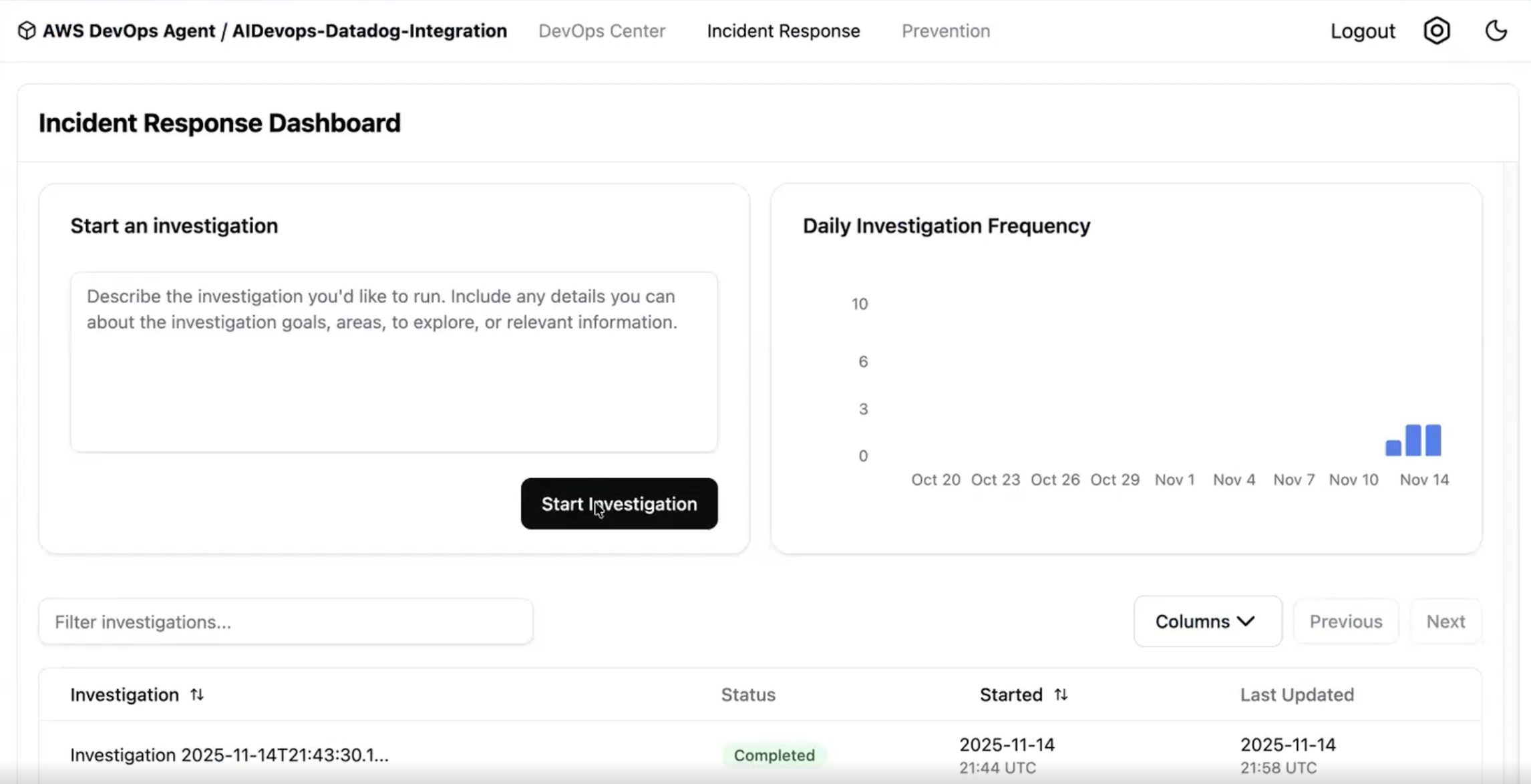Viewport: 1531px width, 784px height.
Task: Switch to the DevOps Center tab
Action: coord(602,31)
